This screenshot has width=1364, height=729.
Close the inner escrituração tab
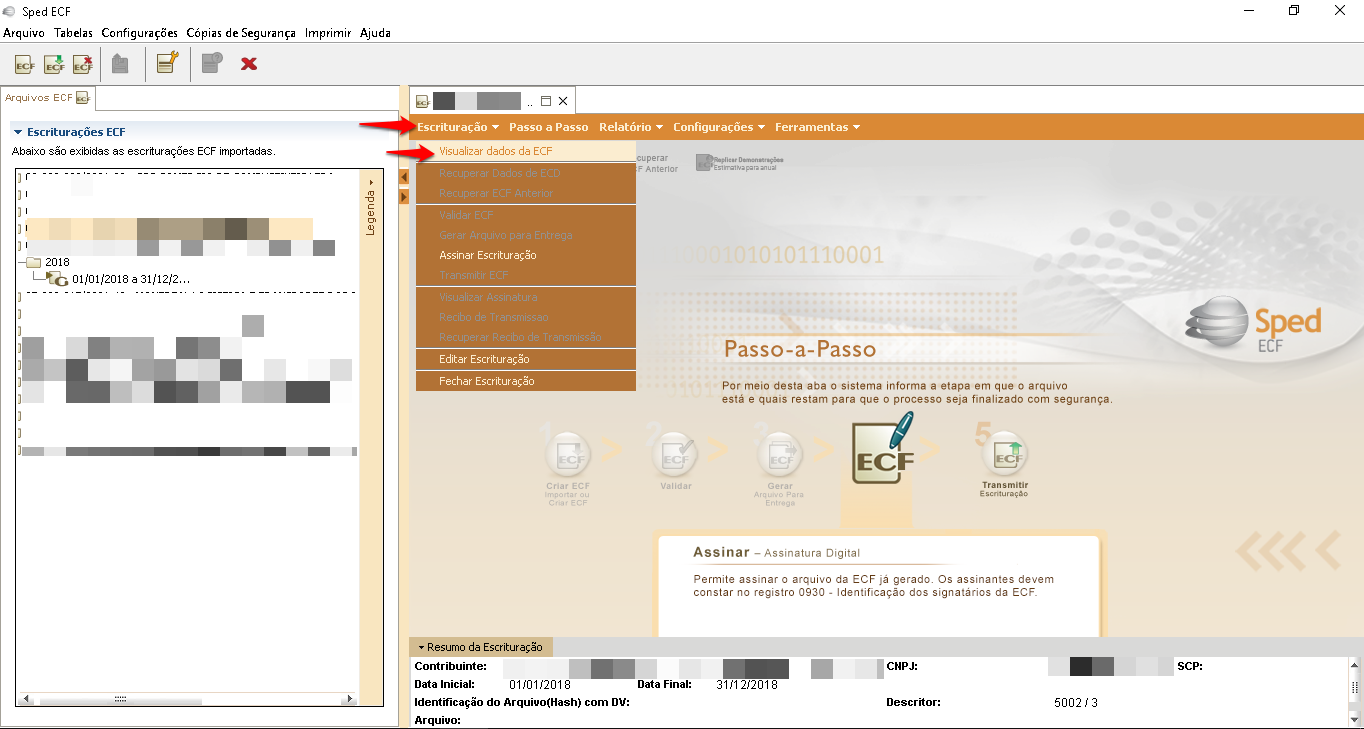(563, 101)
